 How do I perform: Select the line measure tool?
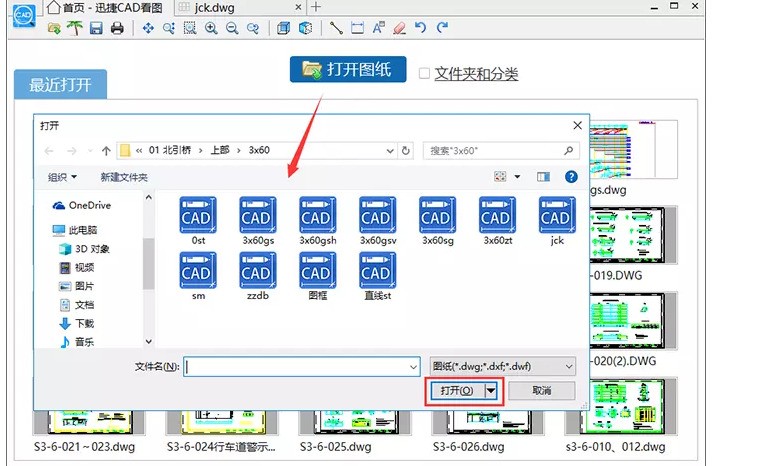coord(336,28)
